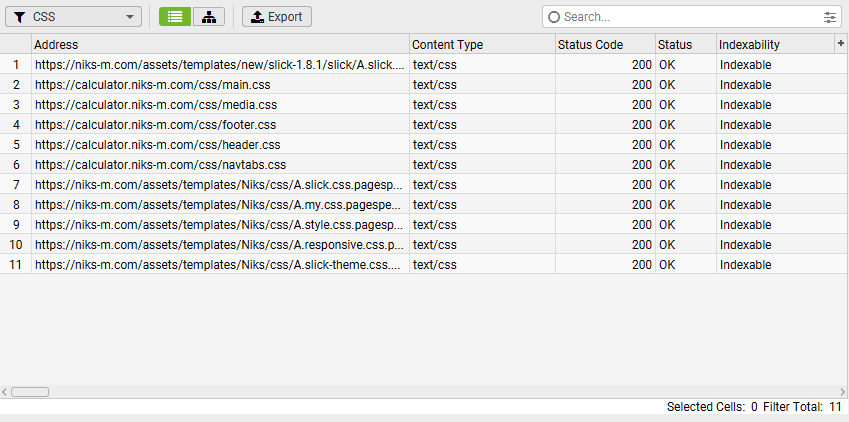The height and width of the screenshot is (422, 849).
Task: Select row number 11
Action: (x=16, y=265)
